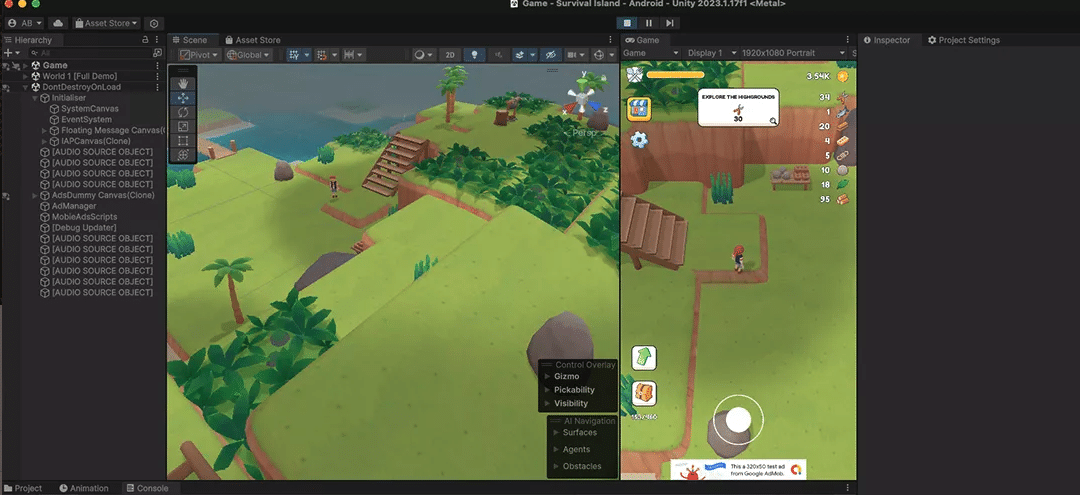The width and height of the screenshot is (1080, 495).
Task: Expand Pickability in Control Overlay
Action: (548, 390)
